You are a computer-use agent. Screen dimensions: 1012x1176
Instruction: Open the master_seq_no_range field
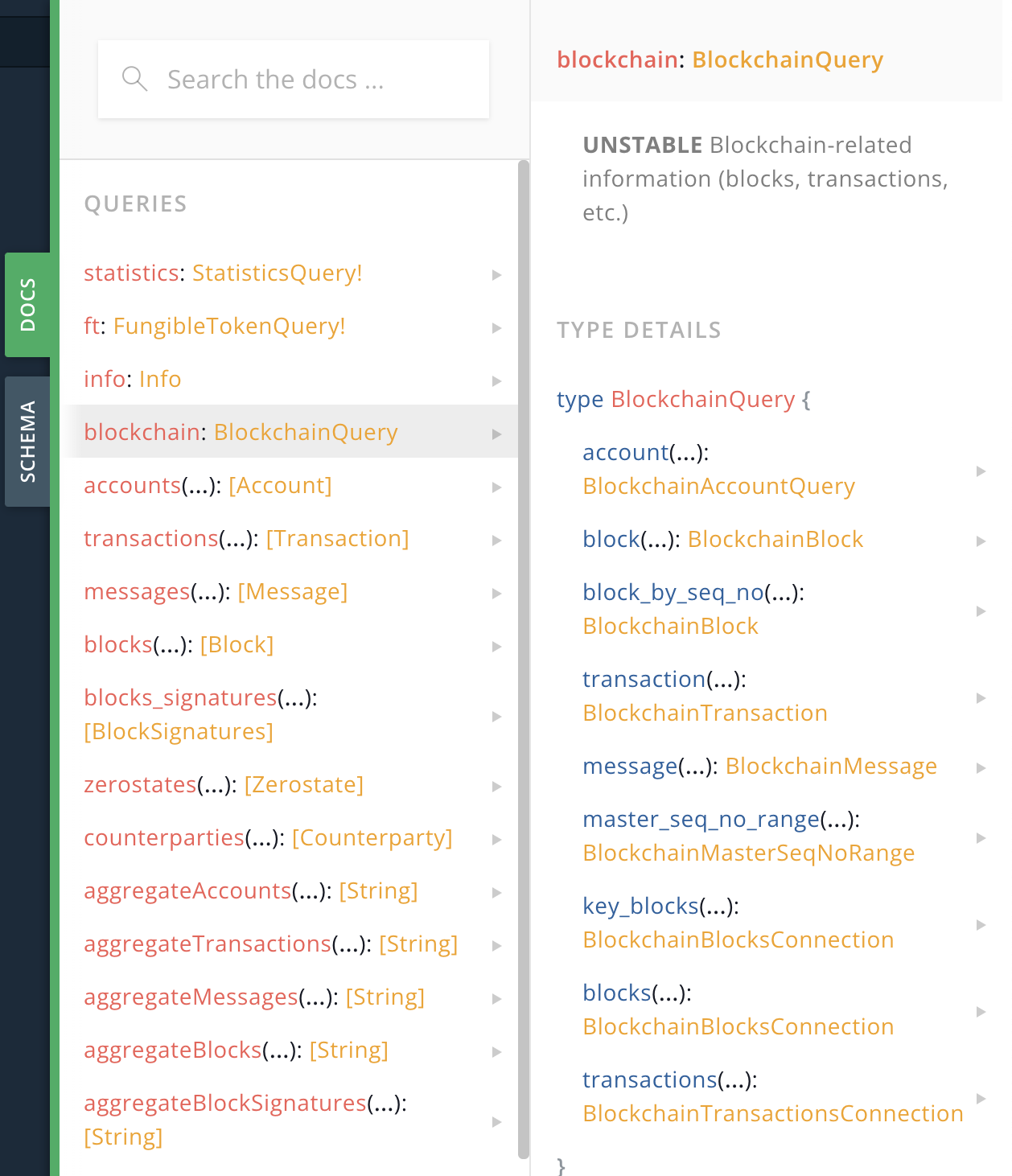coord(771,836)
